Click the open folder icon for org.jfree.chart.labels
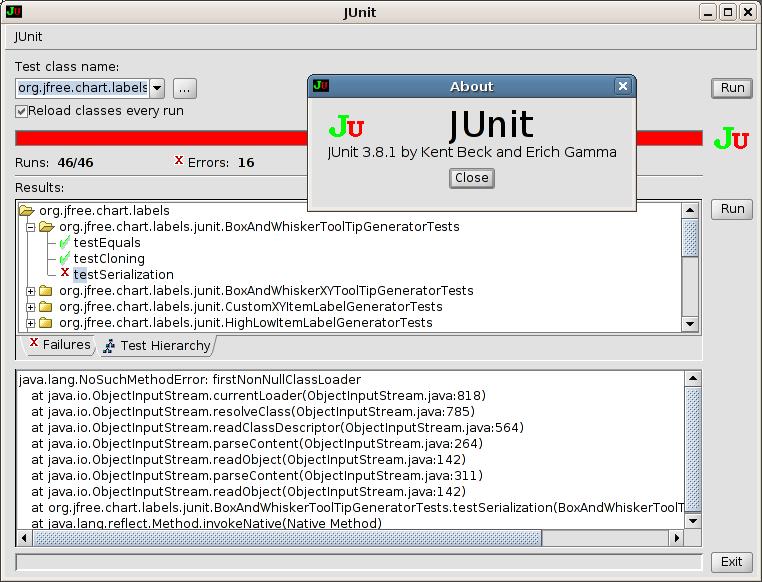The width and height of the screenshot is (762, 582). [27, 210]
